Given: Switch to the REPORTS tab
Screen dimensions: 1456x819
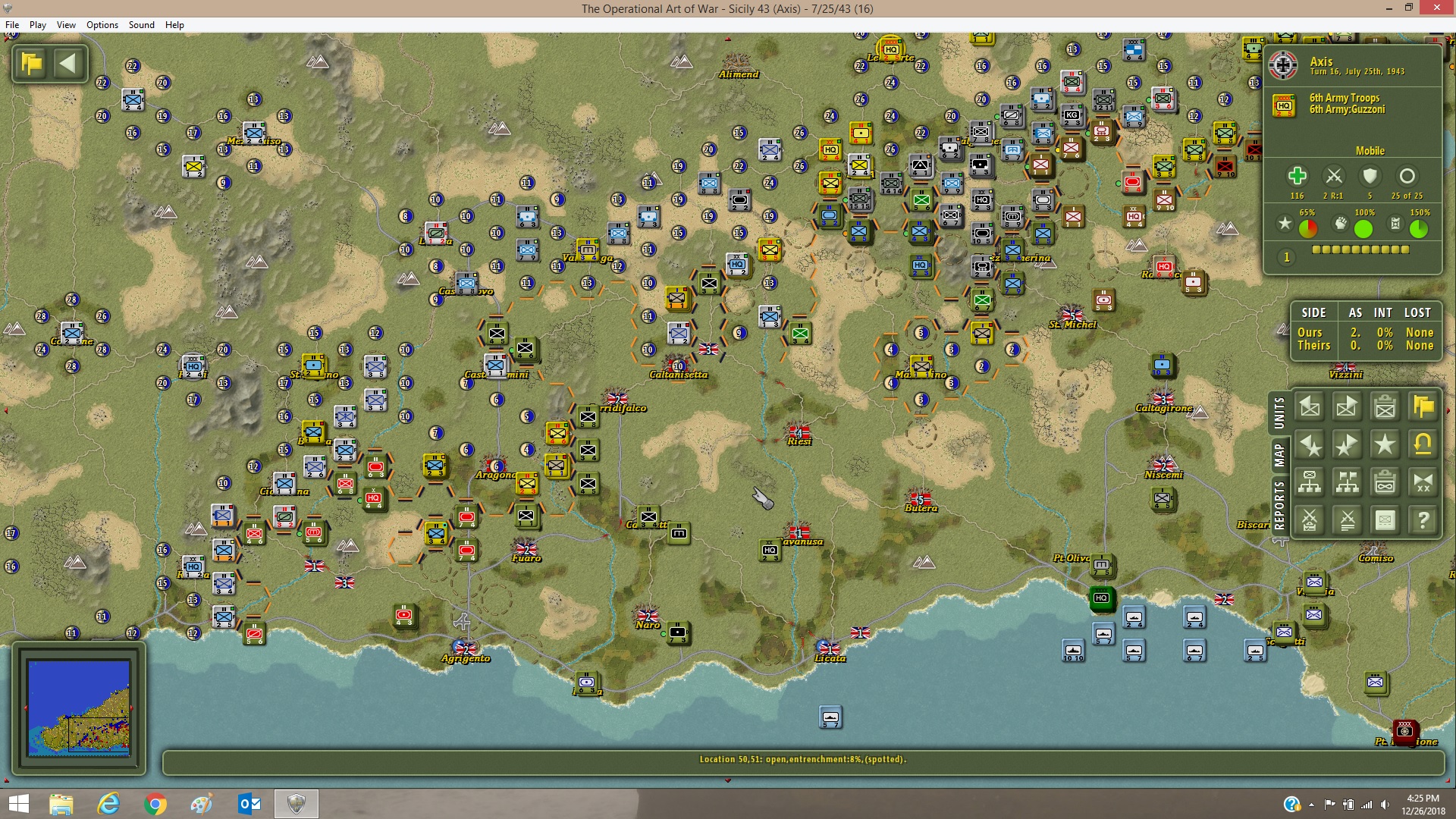Looking at the screenshot, I should [x=1279, y=505].
